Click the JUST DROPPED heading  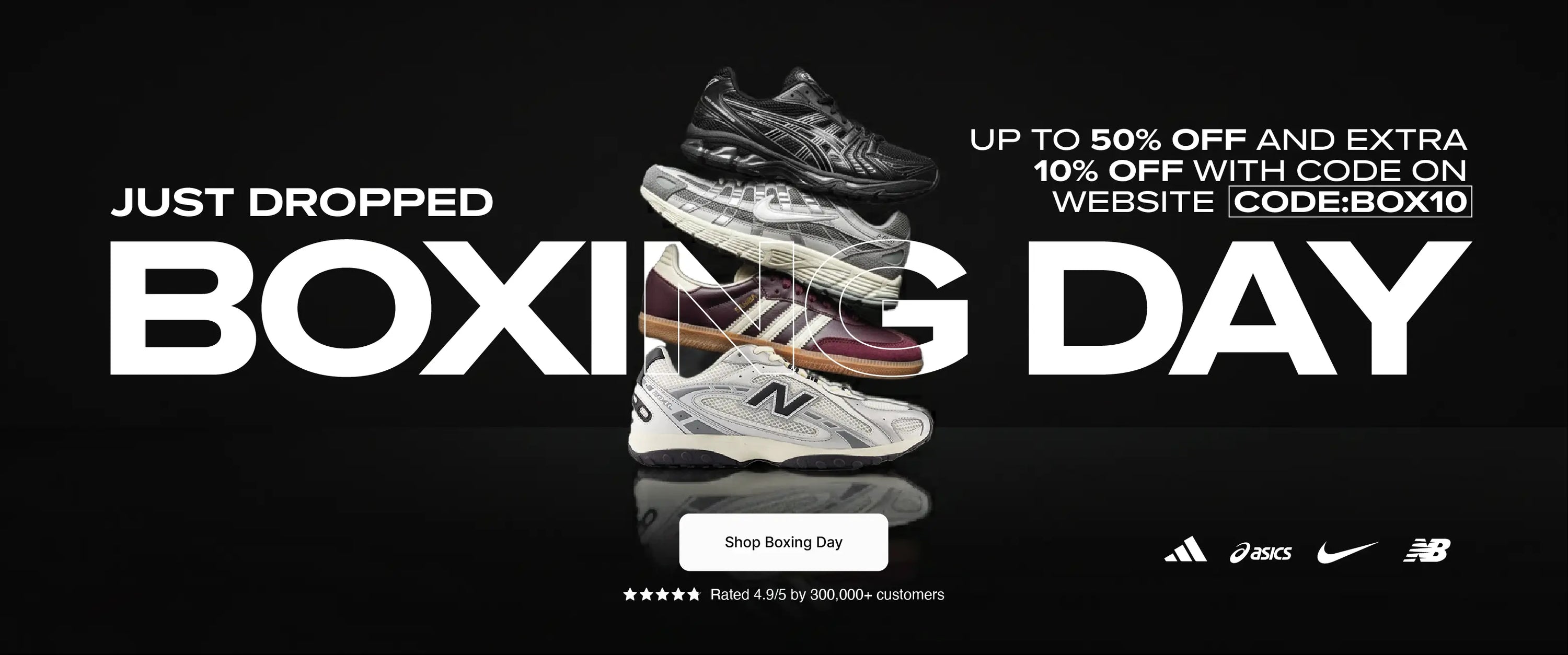click(x=302, y=203)
